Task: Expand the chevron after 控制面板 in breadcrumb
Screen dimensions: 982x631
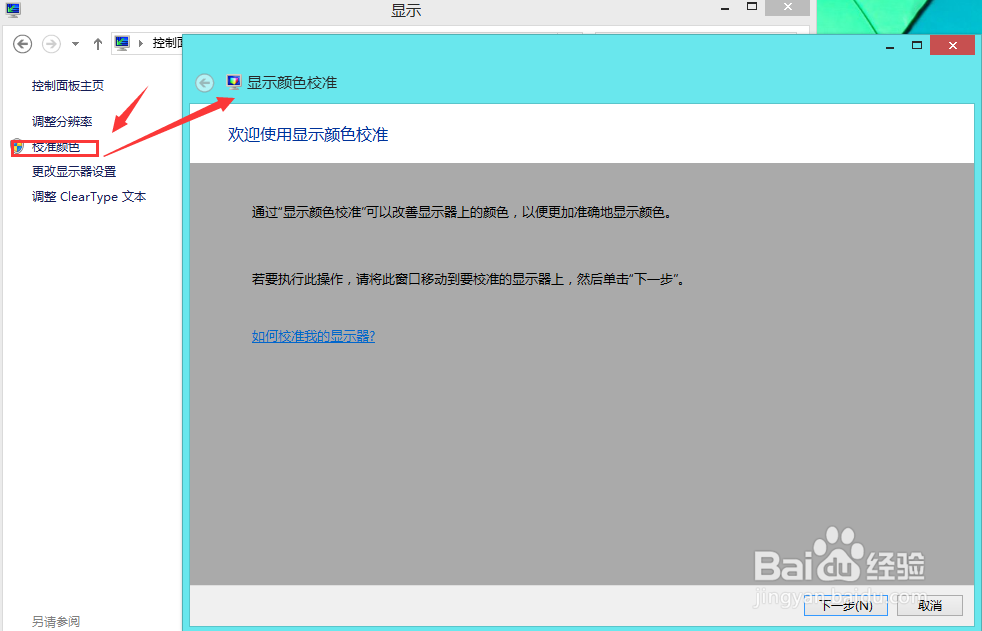Action: tap(184, 42)
